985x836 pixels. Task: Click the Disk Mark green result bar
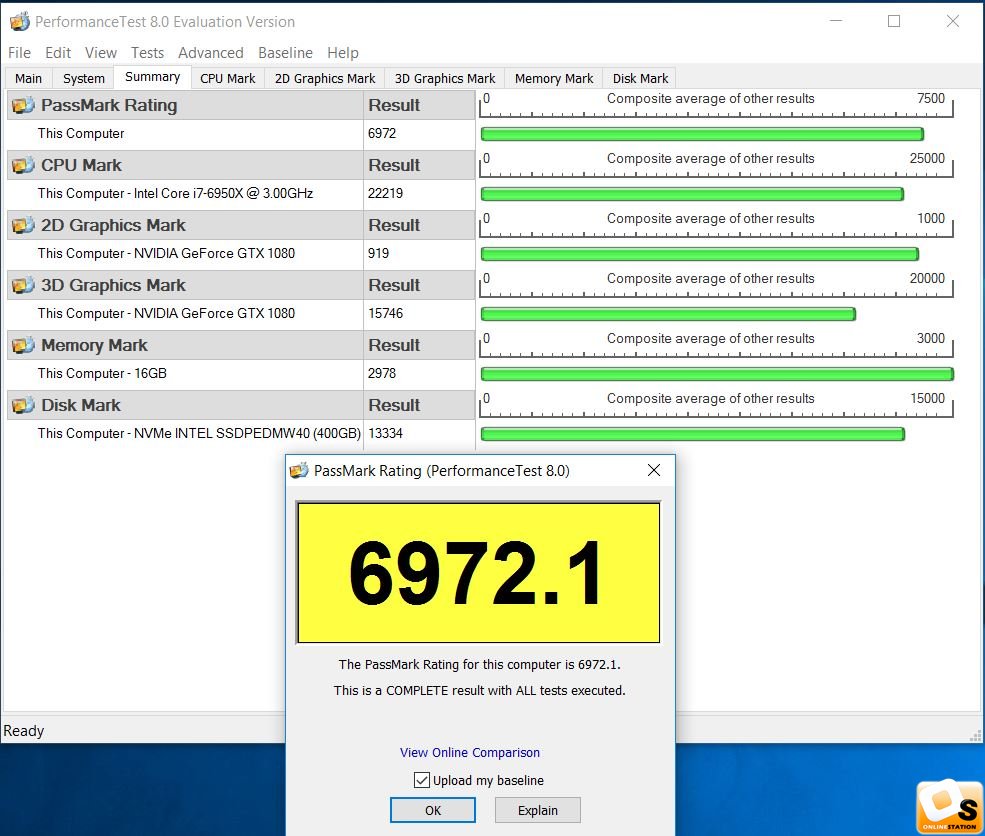click(x=692, y=434)
